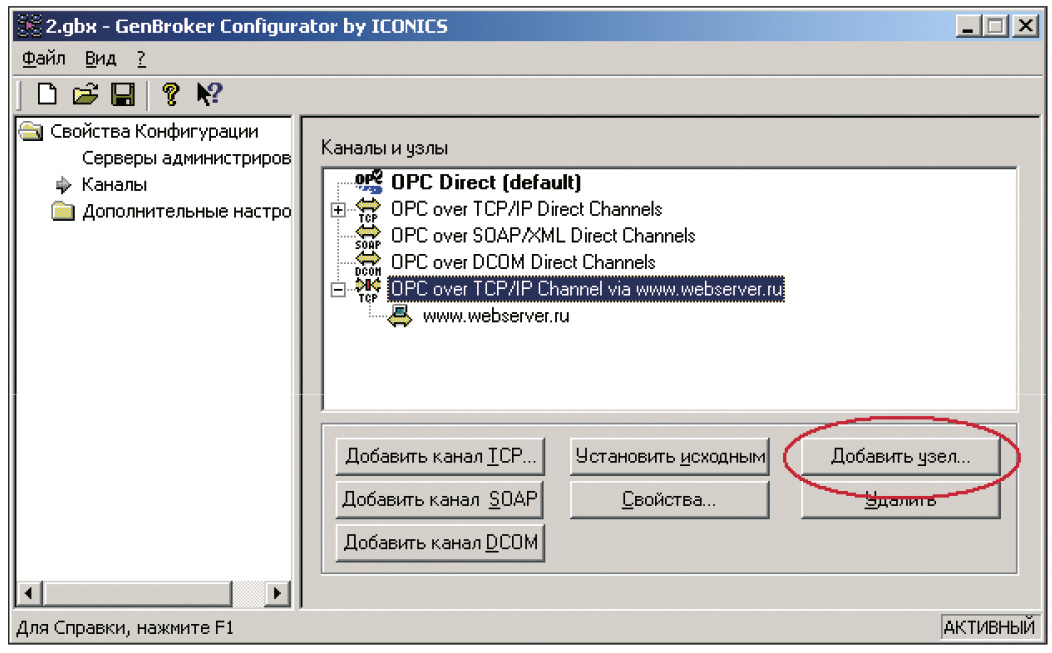Activate the context help arrow-question icon
The height and width of the screenshot is (653, 1052).
click(x=209, y=94)
